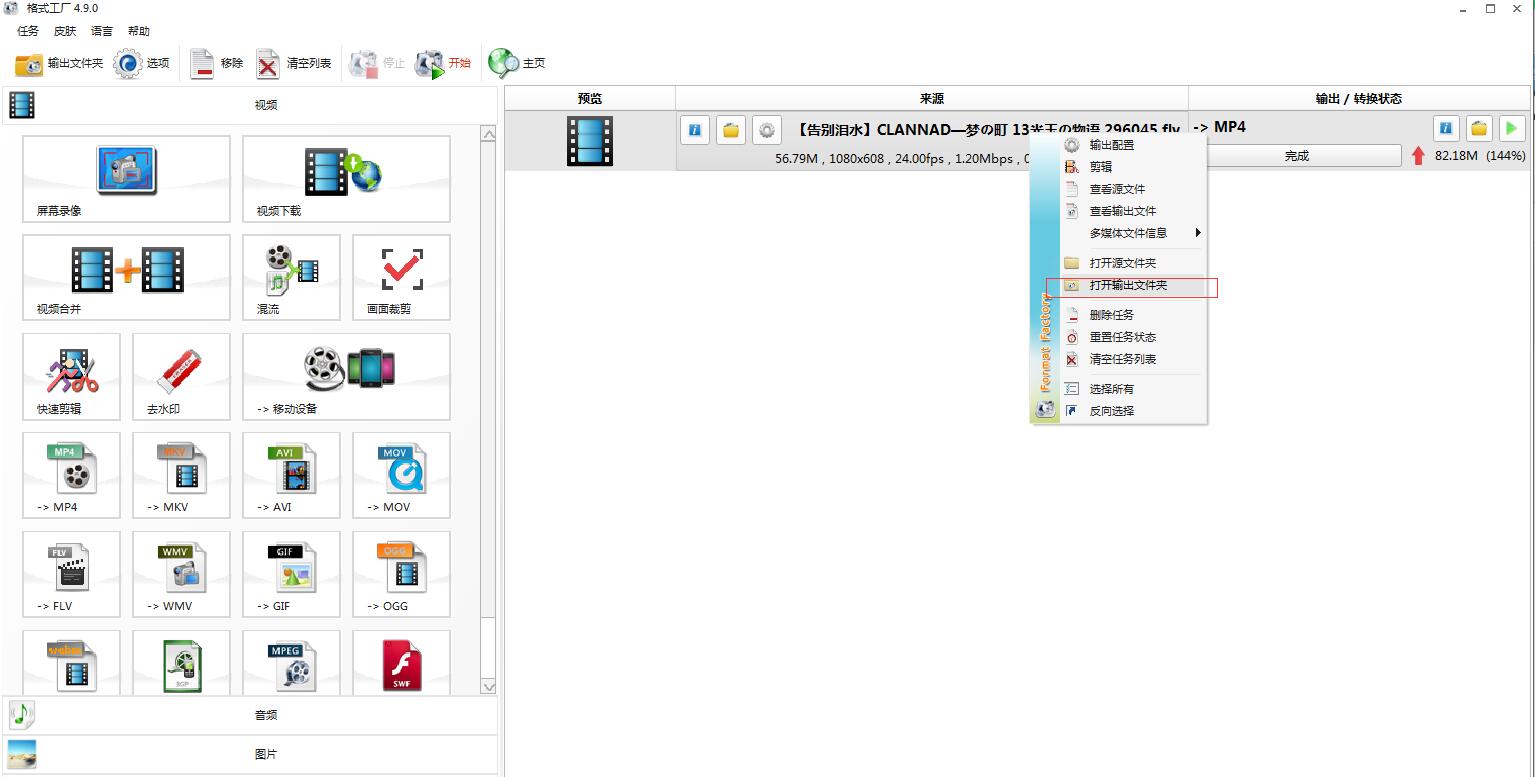Collapse the 视频 category header
The image size is (1535, 777).
point(249,105)
